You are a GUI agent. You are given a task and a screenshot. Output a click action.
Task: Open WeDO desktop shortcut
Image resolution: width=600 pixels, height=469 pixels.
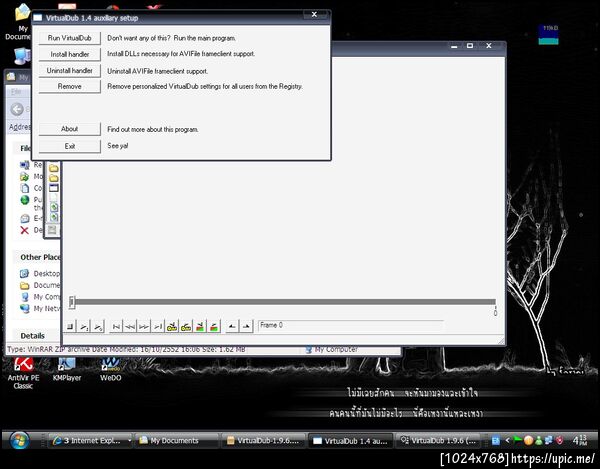pos(111,370)
